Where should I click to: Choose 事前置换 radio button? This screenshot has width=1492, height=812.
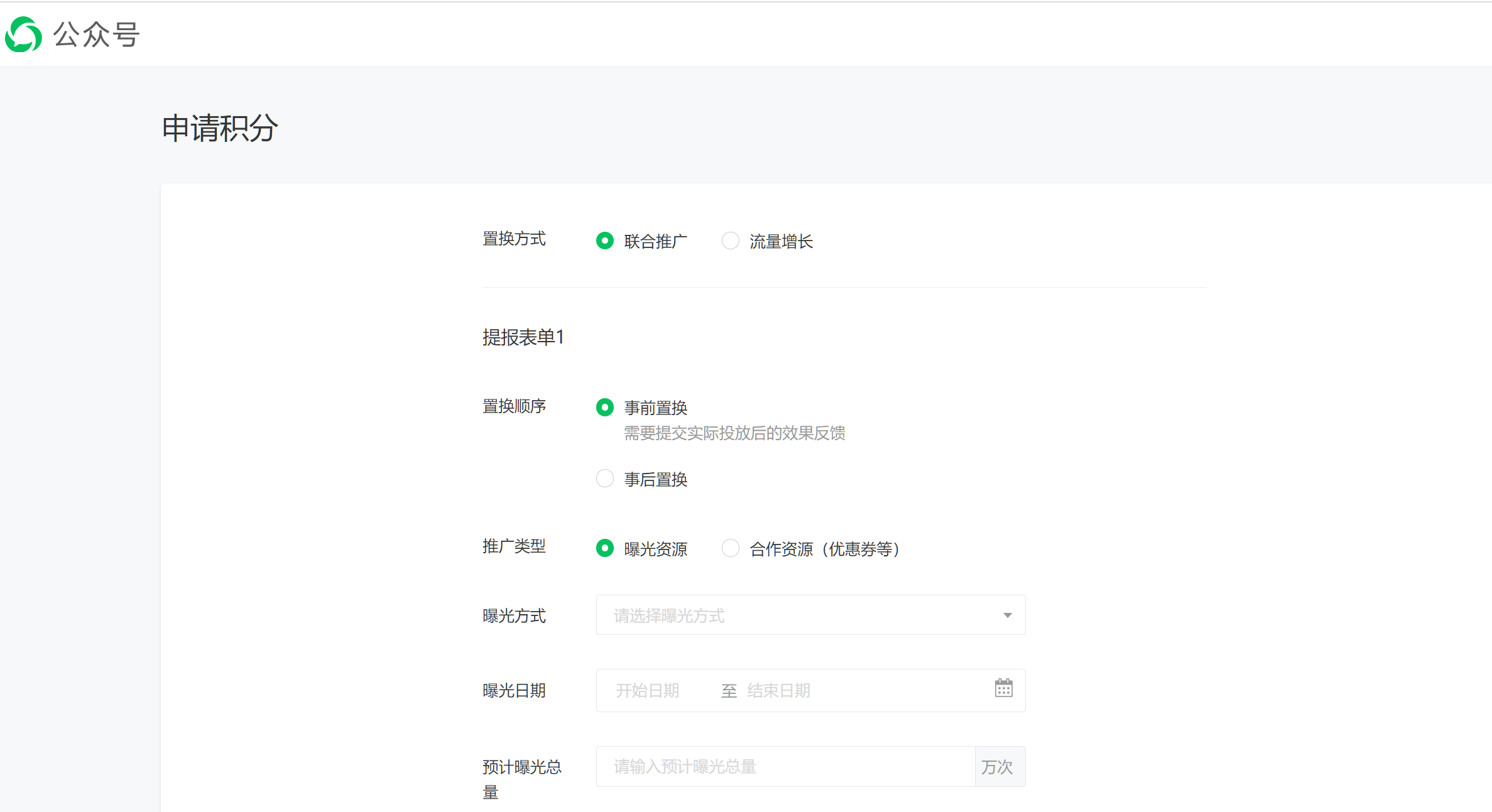tap(605, 408)
